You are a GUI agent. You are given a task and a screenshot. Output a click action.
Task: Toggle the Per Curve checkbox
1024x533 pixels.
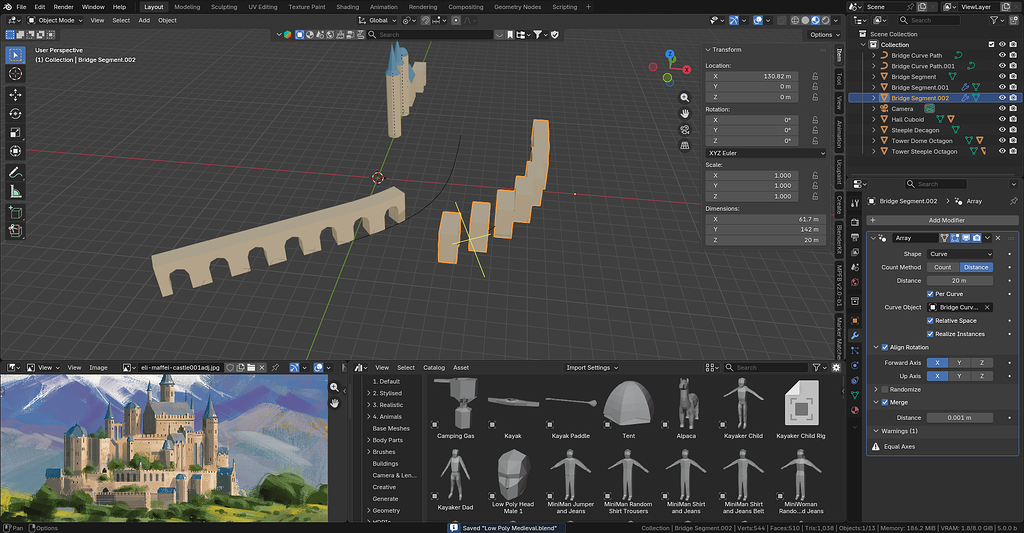point(930,294)
